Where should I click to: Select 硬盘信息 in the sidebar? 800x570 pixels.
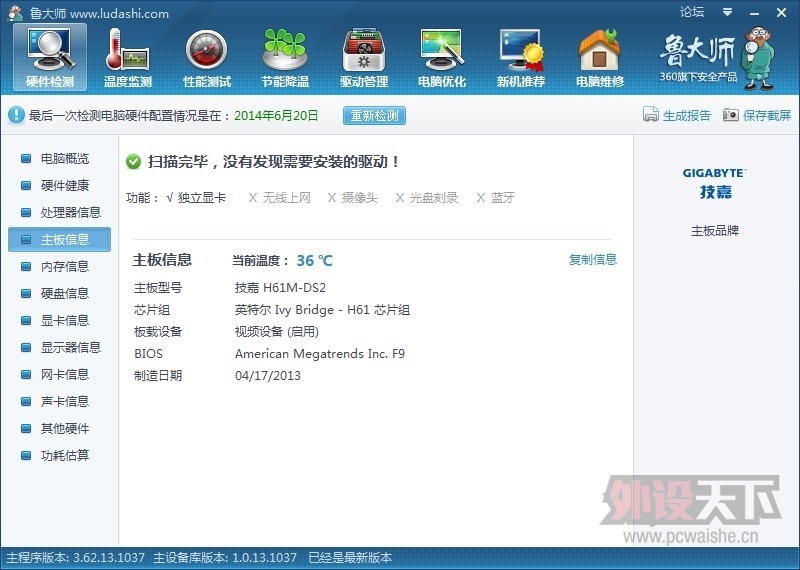tap(59, 293)
